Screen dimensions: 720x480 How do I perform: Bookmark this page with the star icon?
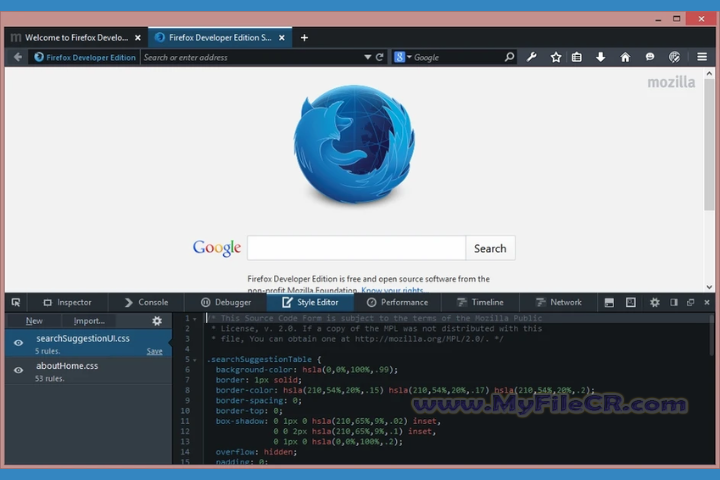(556, 57)
